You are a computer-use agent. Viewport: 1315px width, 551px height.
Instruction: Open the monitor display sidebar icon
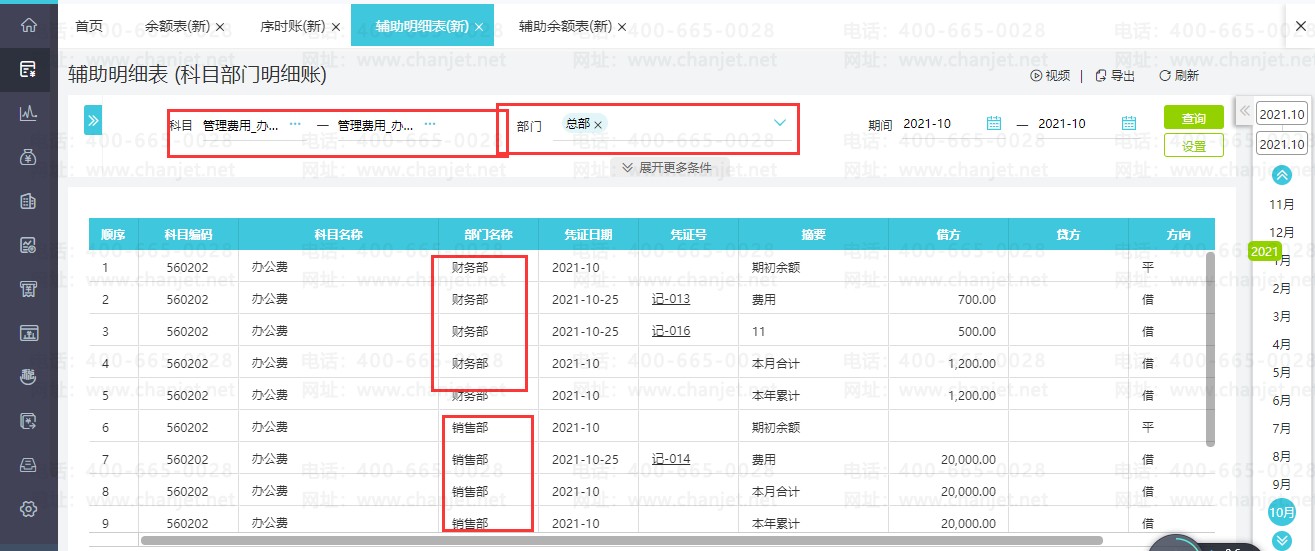pos(28,333)
